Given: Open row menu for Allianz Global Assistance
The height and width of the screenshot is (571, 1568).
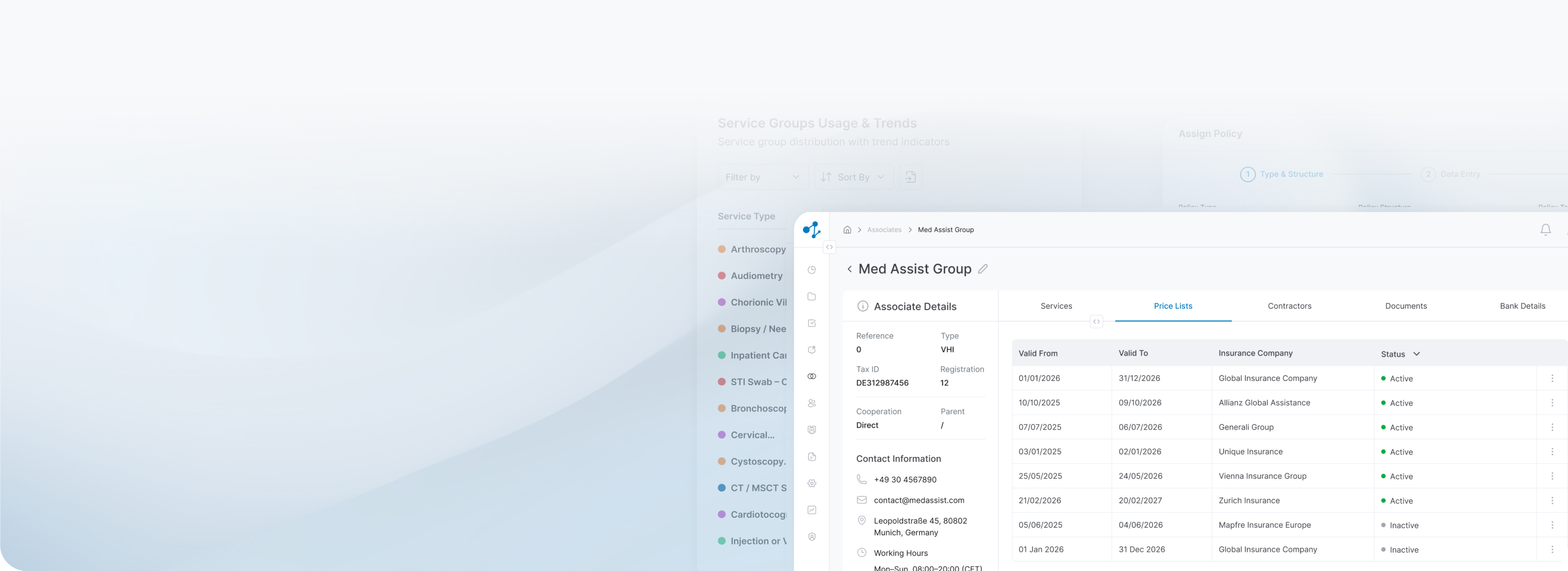Looking at the screenshot, I should click(1552, 403).
